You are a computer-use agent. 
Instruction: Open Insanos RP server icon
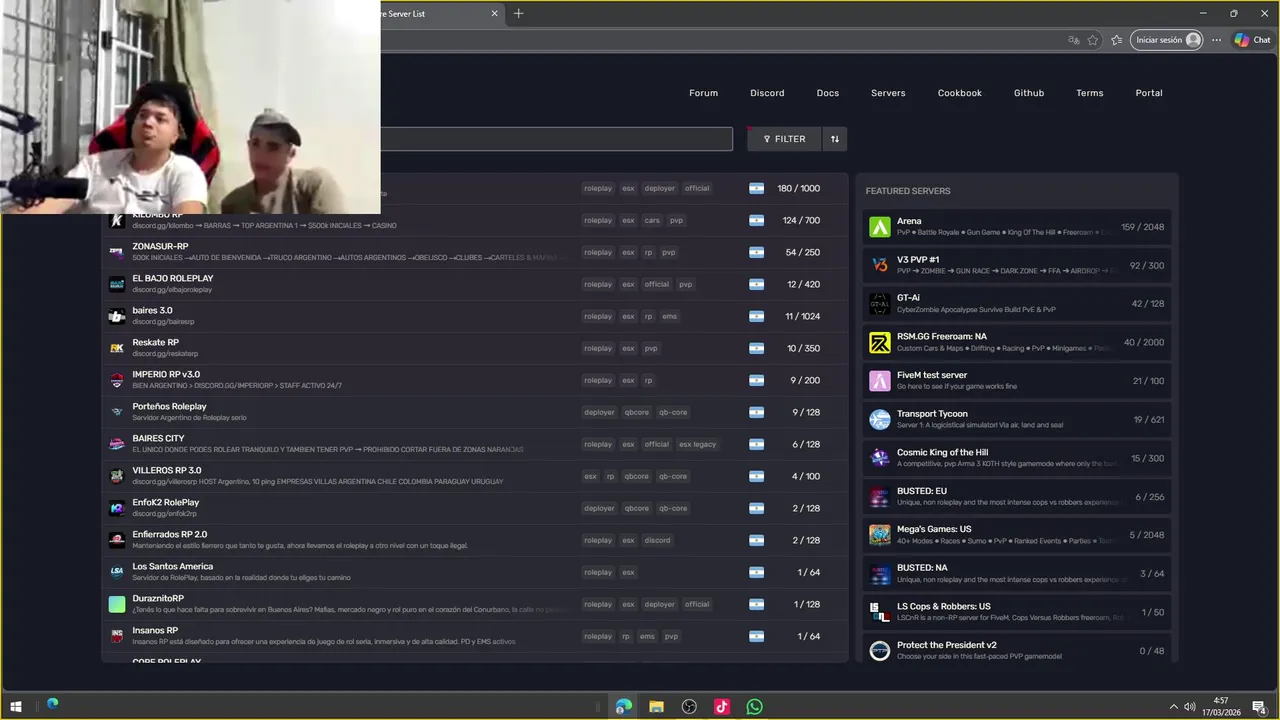117,636
